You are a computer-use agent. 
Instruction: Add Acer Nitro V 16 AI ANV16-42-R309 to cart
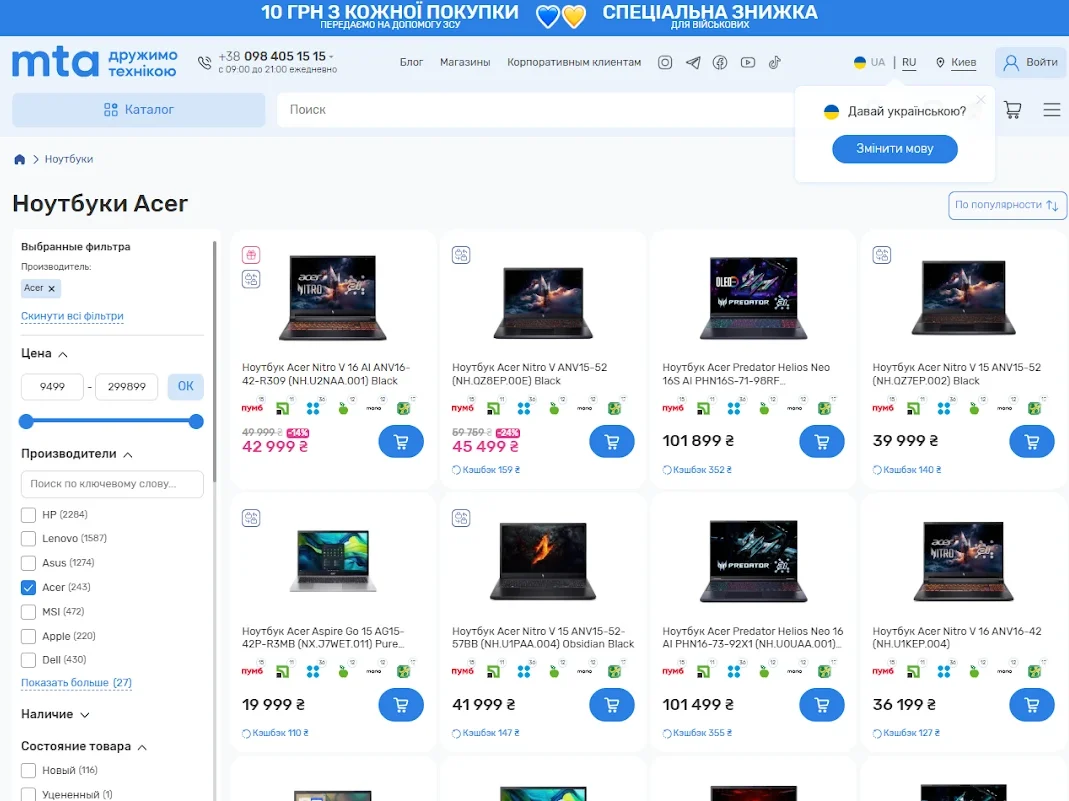[401, 442]
